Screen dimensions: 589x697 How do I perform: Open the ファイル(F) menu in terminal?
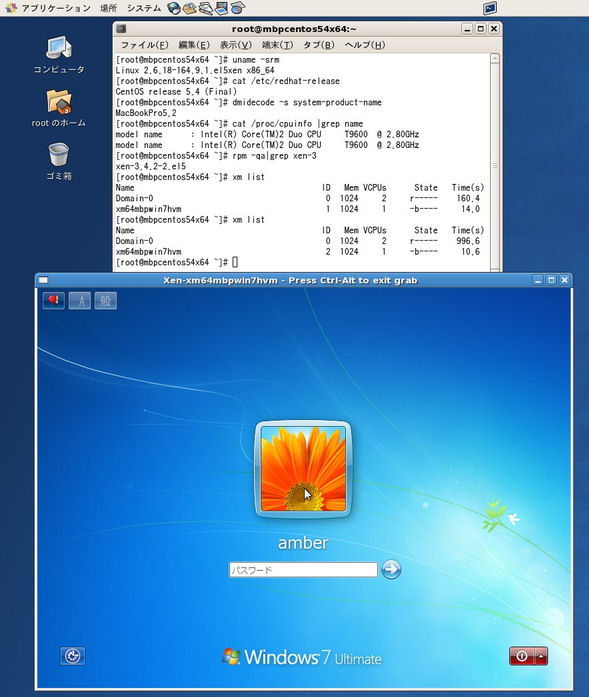pyautogui.click(x=144, y=45)
